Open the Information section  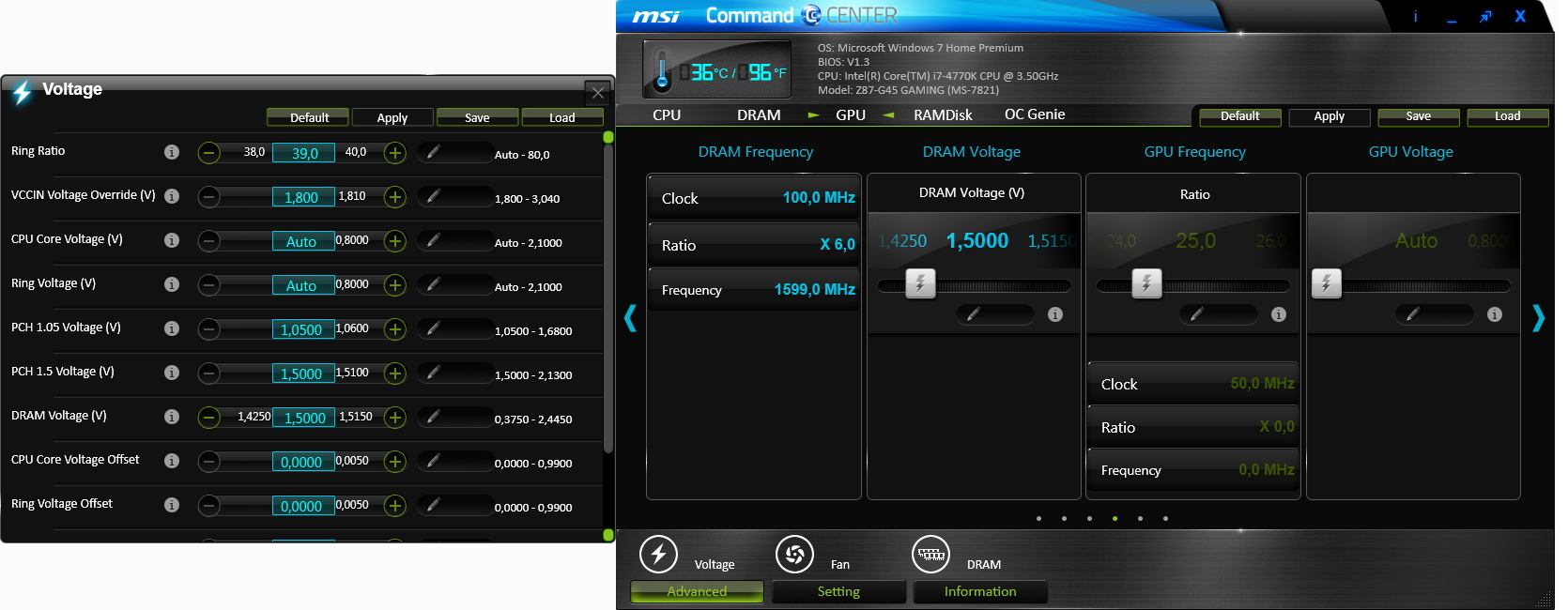coord(979,591)
